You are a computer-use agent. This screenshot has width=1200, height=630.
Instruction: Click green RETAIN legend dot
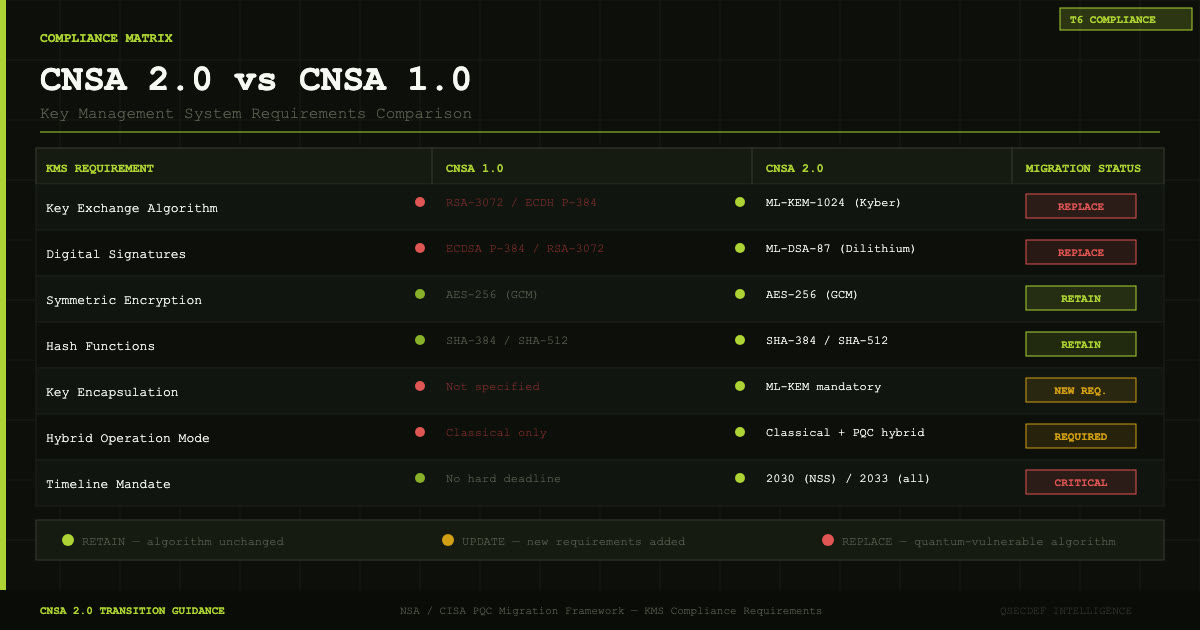68,540
